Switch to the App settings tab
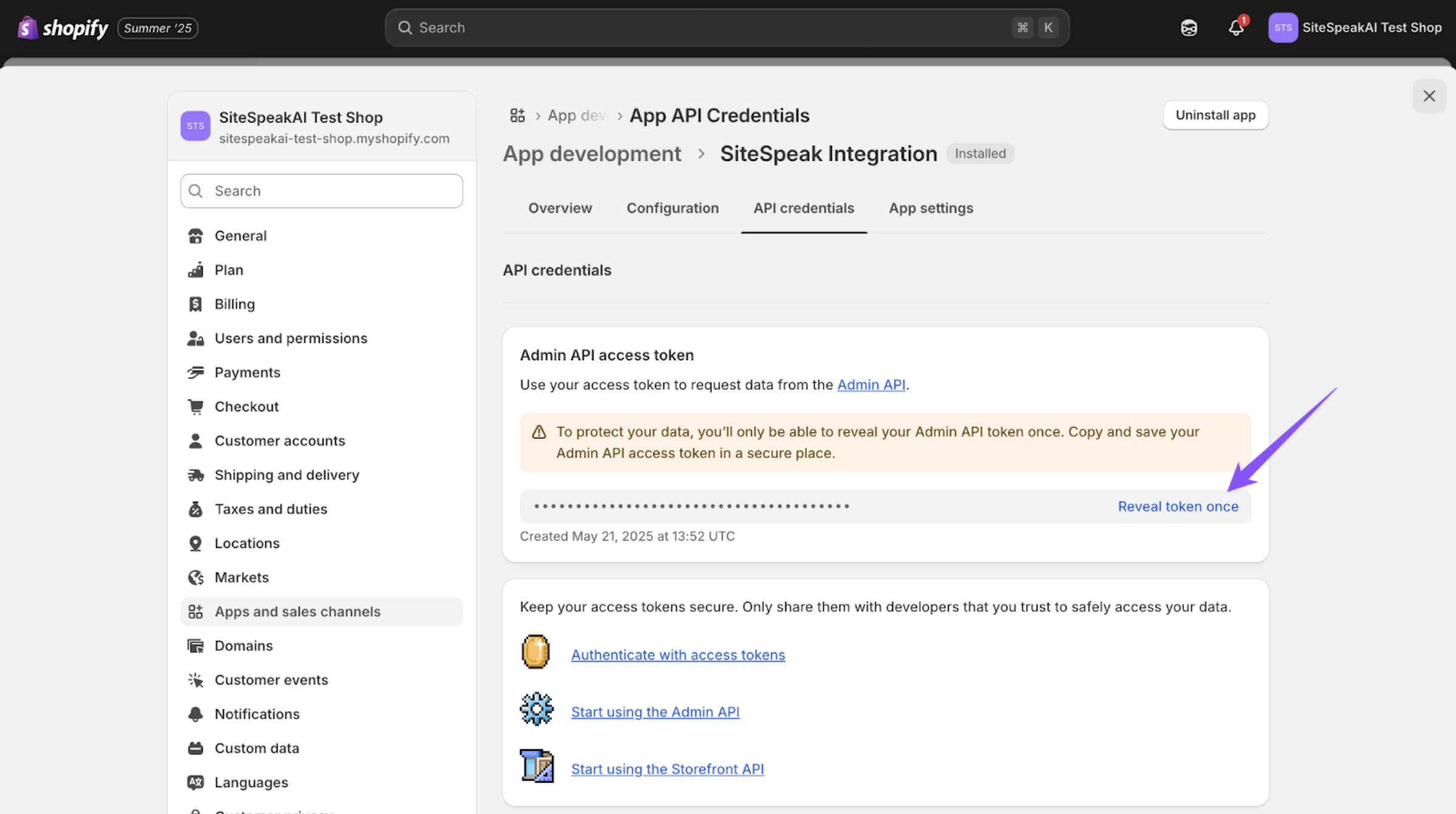 pos(931,208)
